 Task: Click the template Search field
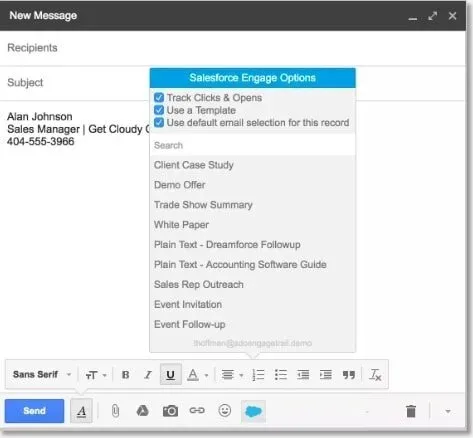[253, 145]
